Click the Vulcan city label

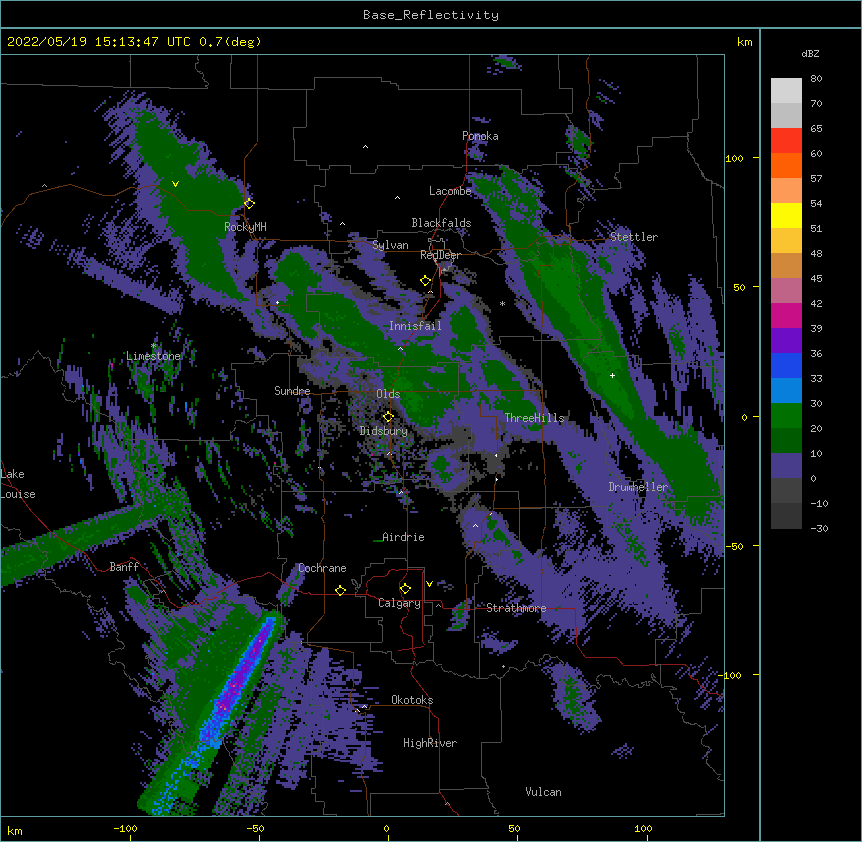pyautogui.click(x=543, y=792)
